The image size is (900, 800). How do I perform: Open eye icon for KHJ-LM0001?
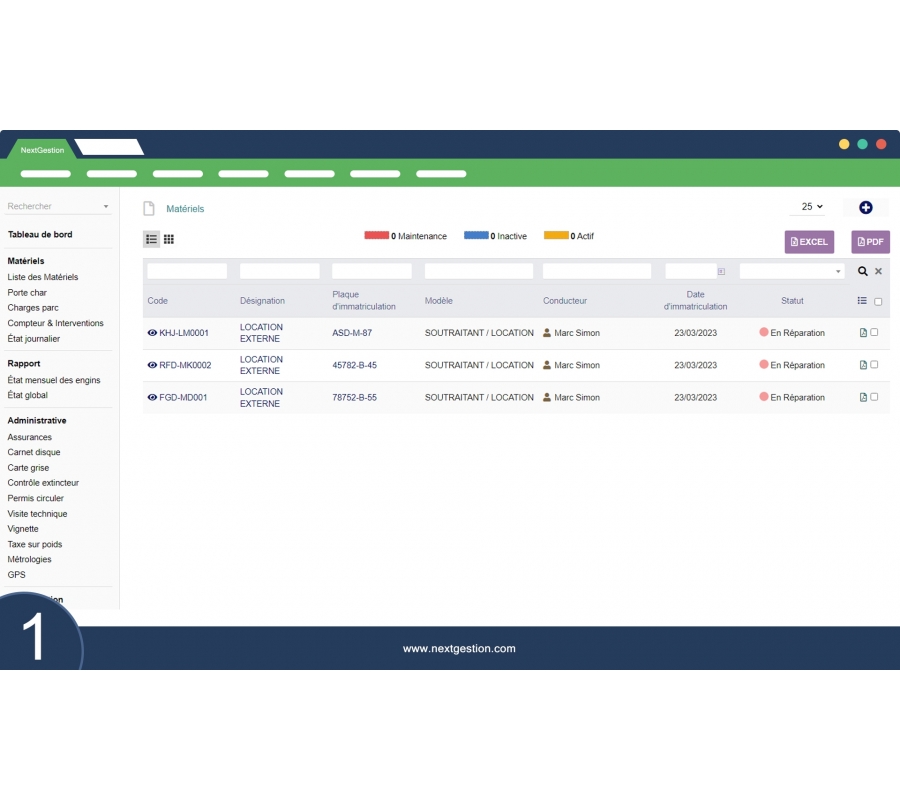[x=152, y=333]
